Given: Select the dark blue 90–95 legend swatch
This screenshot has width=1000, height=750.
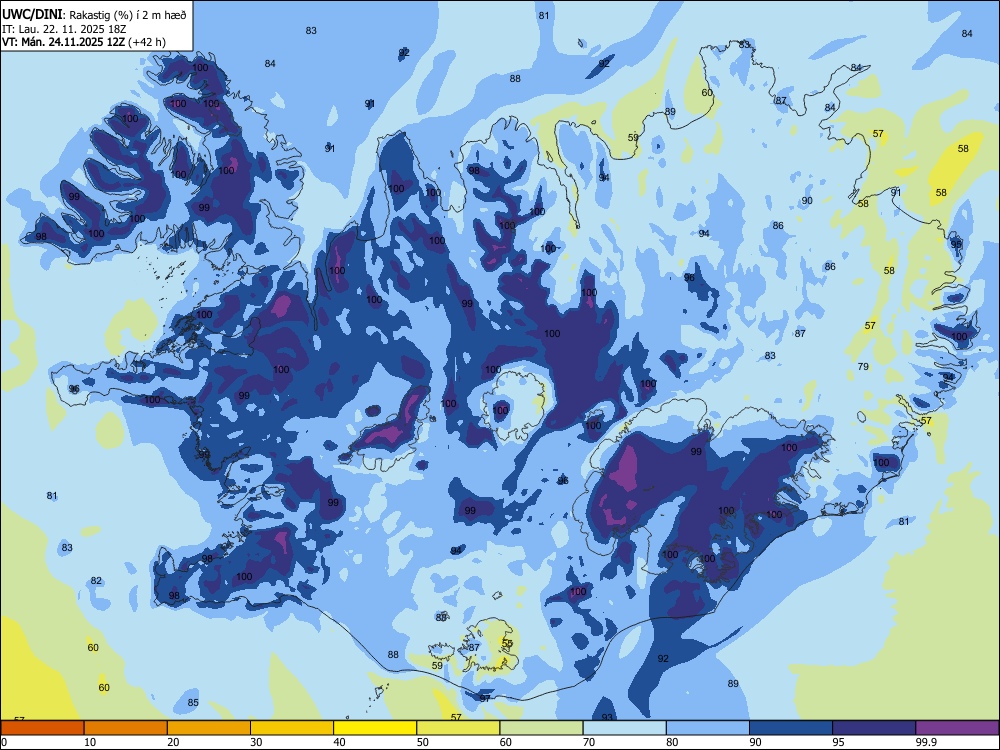Looking at the screenshot, I should (x=791, y=728).
